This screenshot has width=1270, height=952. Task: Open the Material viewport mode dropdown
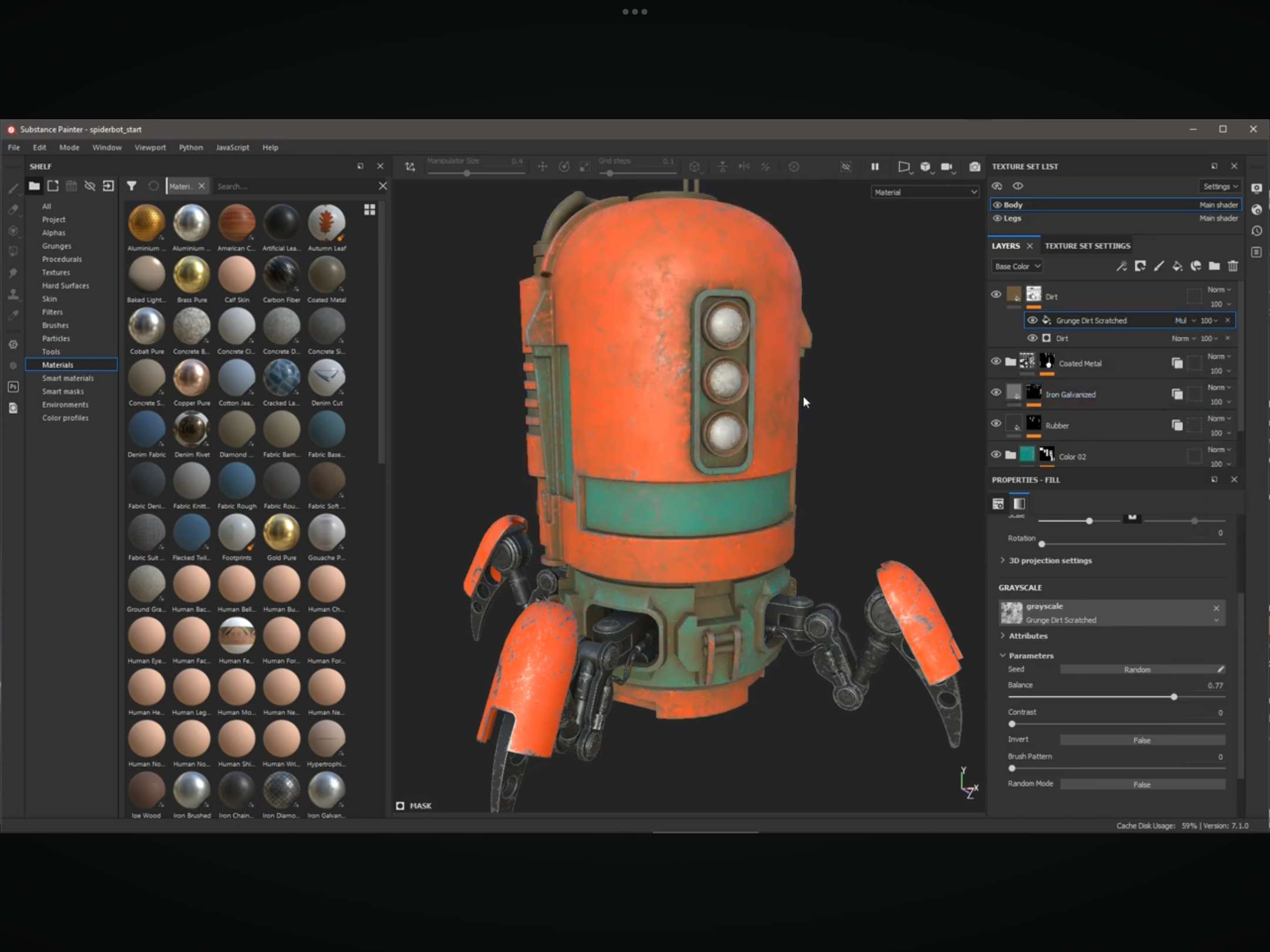coord(924,192)
